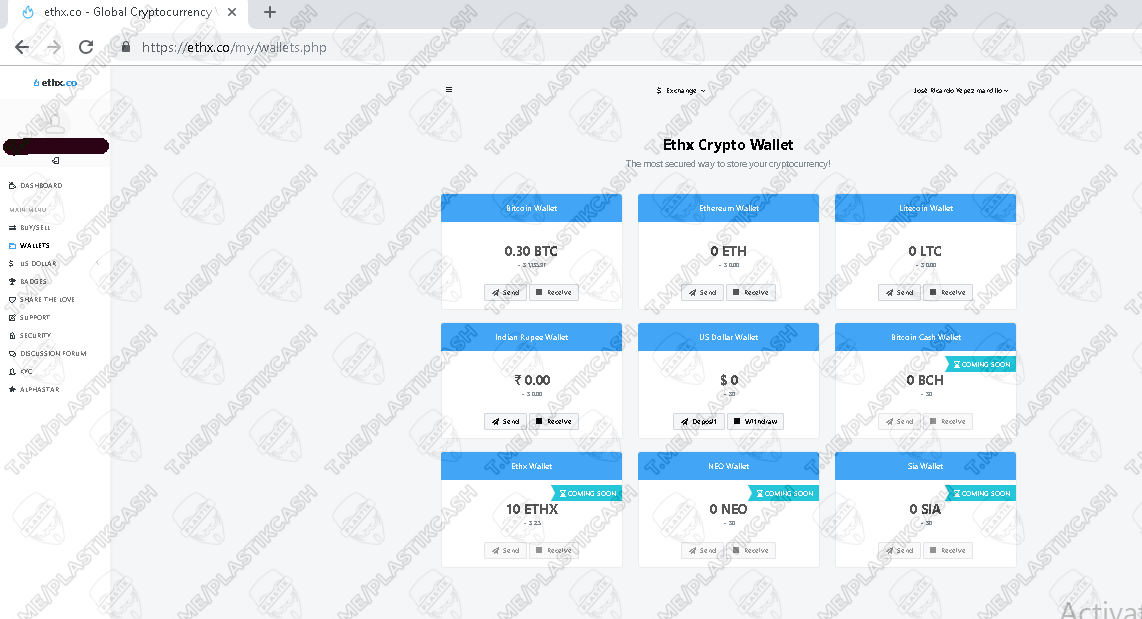Viewport: 1142px width, 619px height.
Task: Receive into Ethereum Wallet
Action: coord(751,292)
